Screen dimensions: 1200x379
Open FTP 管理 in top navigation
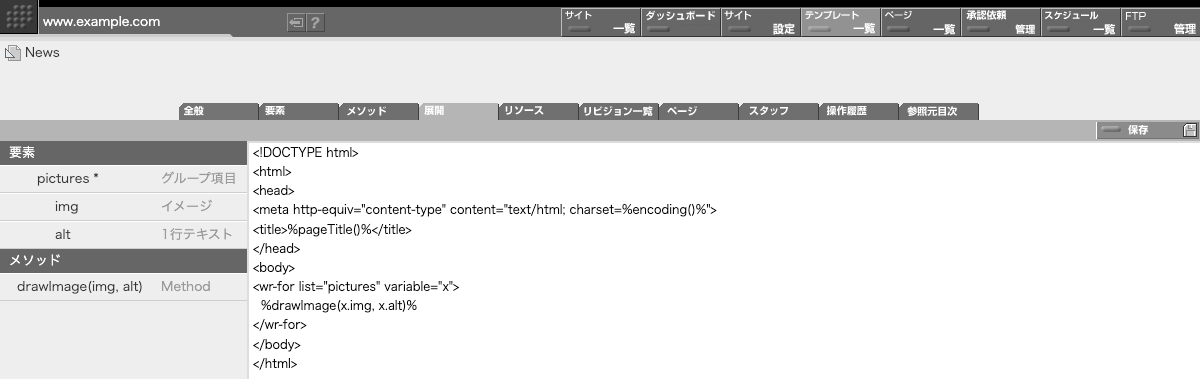[x=1160, y=22]
